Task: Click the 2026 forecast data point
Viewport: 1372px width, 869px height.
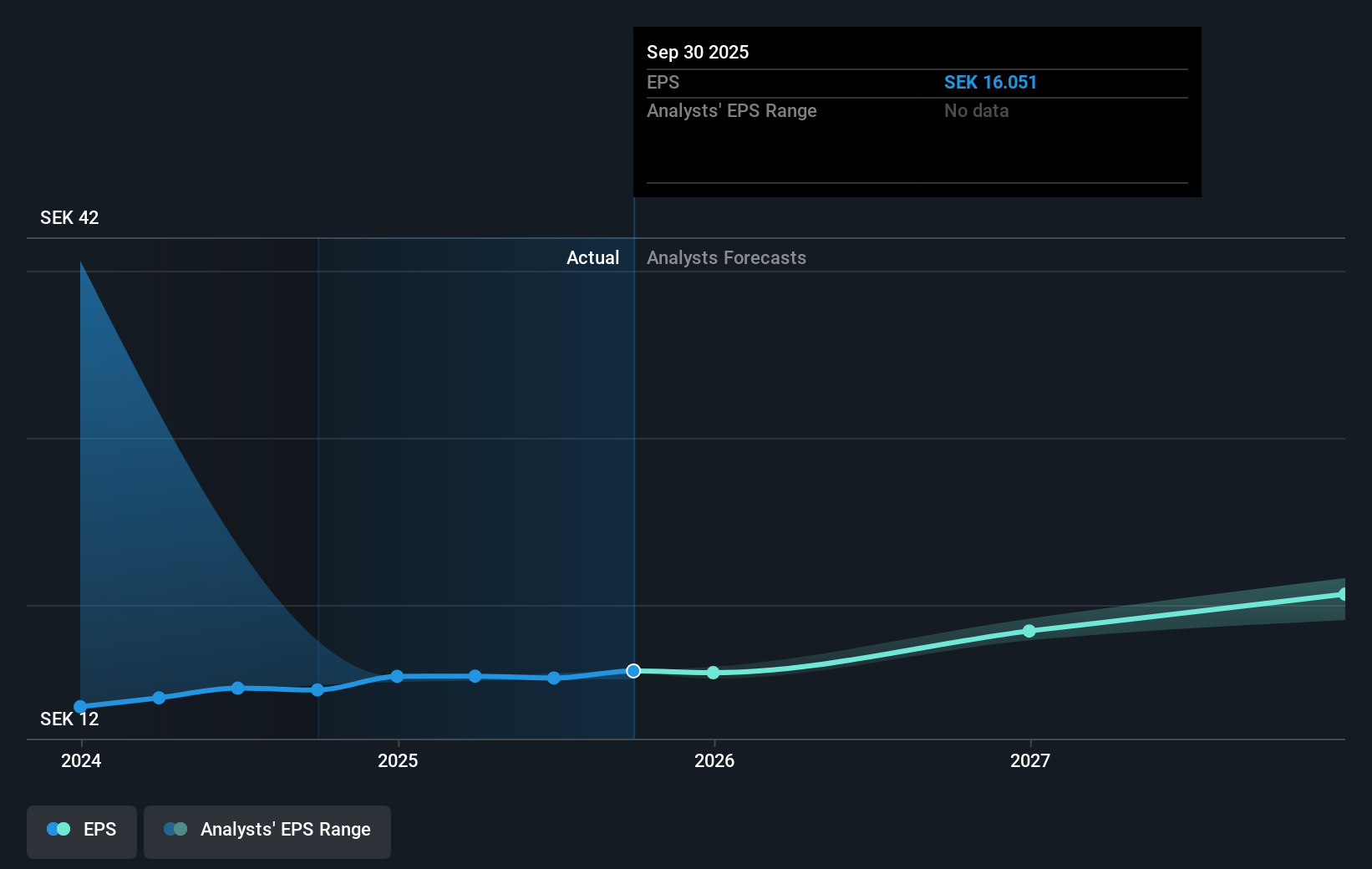Action: (x=713, y=672)
